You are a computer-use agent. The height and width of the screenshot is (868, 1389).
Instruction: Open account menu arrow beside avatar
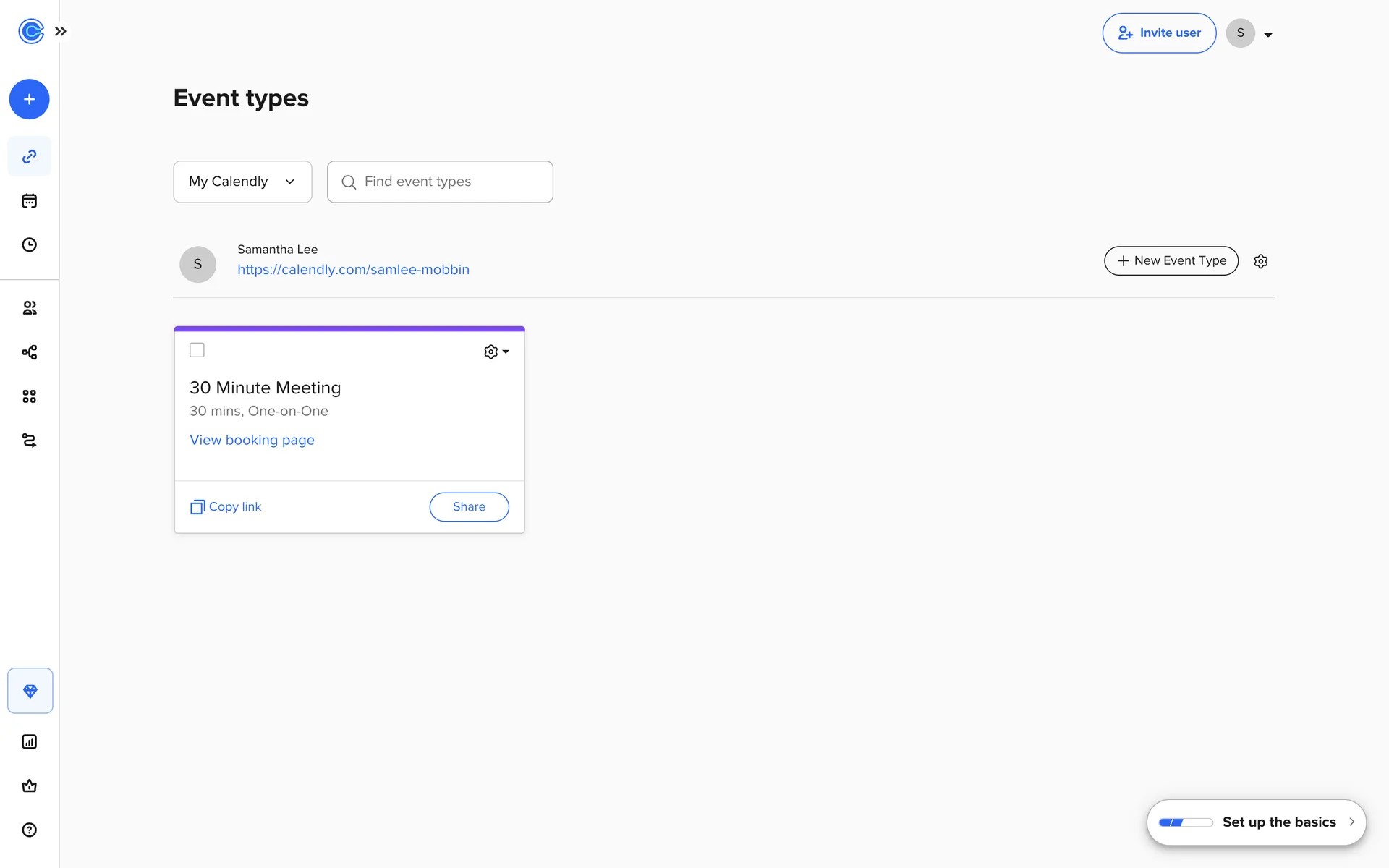tap(1267, 34)
